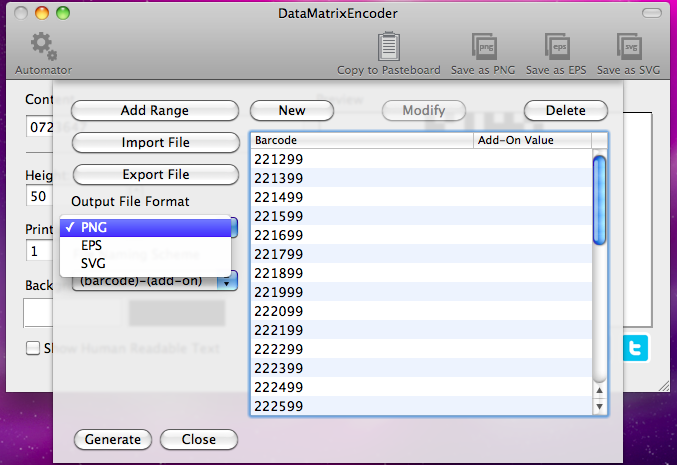
Task: Select barcode row 222499
Action: pyautogui.click(x=421, y=387)
